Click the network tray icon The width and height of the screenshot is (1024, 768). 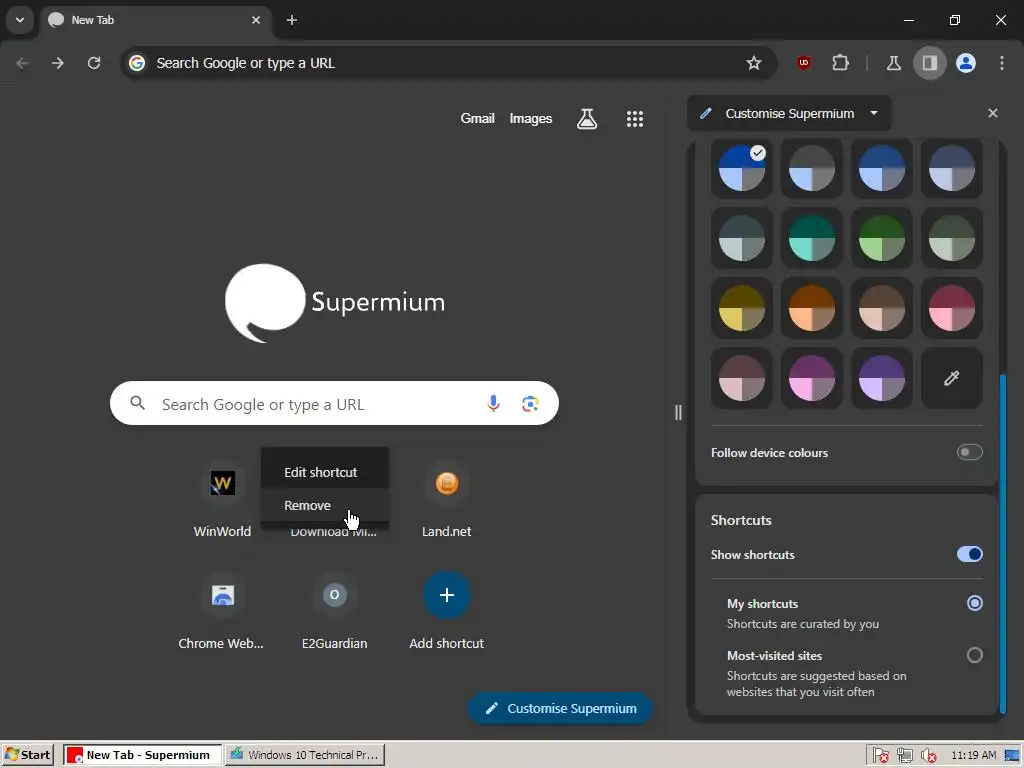pyautogui.click(x=904, y=755)
